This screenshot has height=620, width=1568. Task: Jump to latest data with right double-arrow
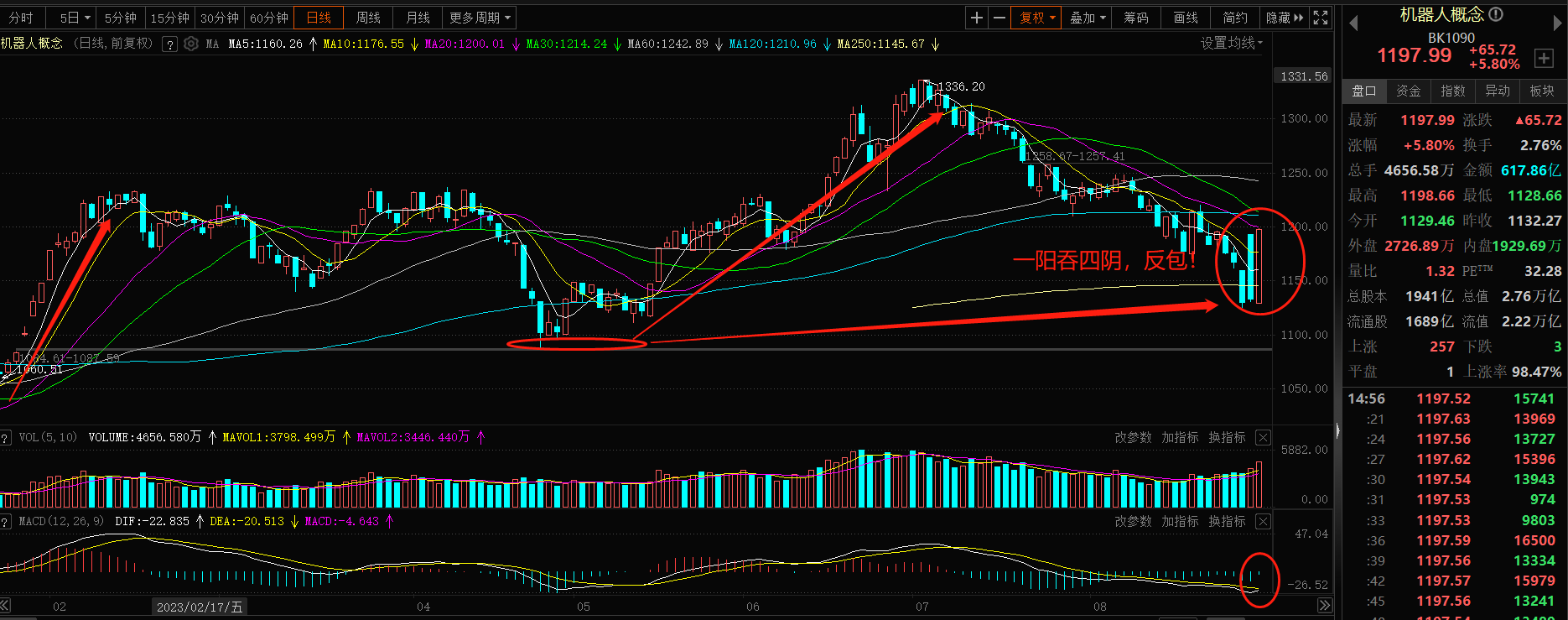1324,605
